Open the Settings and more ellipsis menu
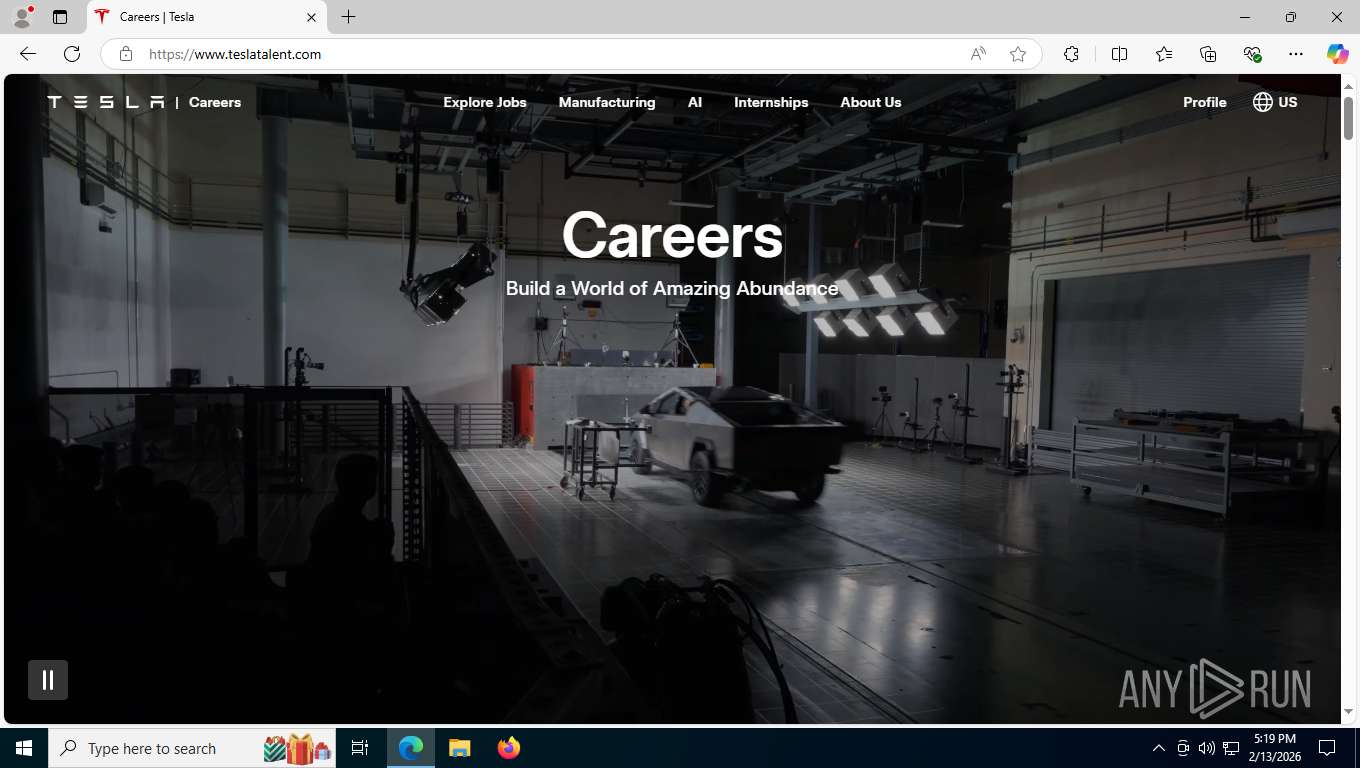Viewport: 1360px width, 768px height. (1296, 54)
